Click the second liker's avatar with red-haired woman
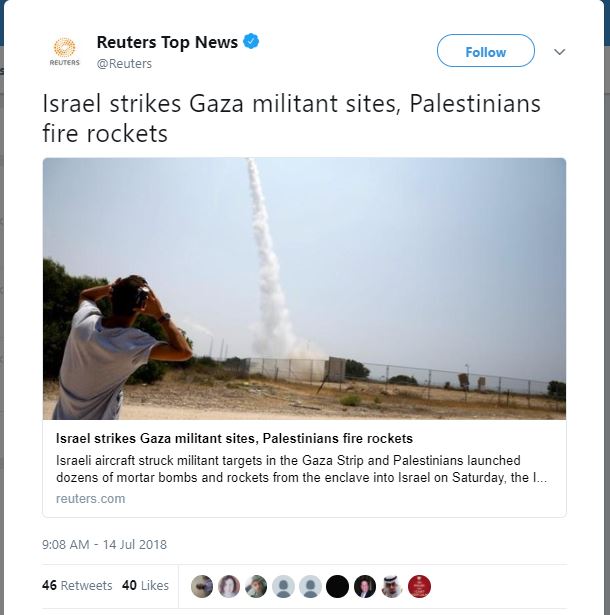This screenshot has width=610, height=615. [x=229, y=586]
